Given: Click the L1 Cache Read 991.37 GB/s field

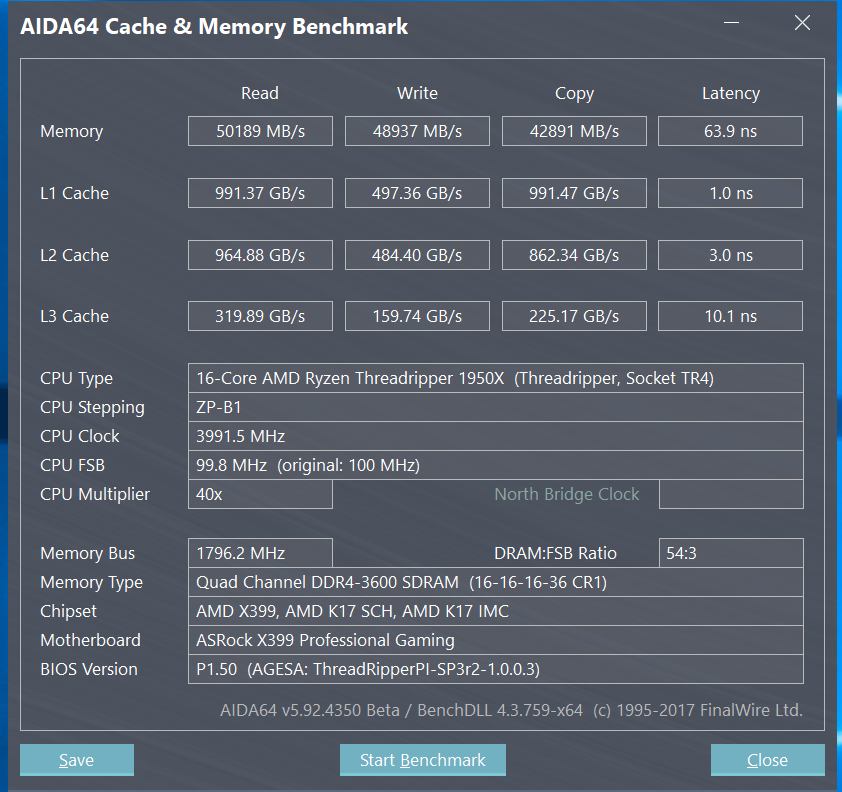Looking at the screenshot, I should pyautogui.click(x=260, y=193).
